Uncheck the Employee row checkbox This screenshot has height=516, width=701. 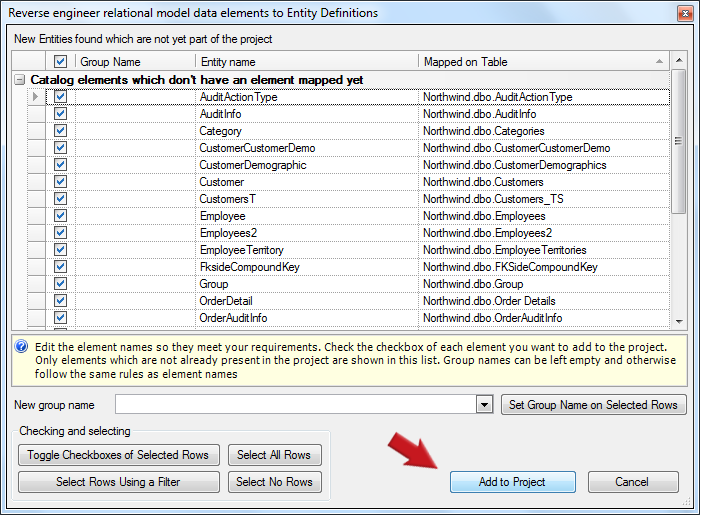(x=60, y=216)
